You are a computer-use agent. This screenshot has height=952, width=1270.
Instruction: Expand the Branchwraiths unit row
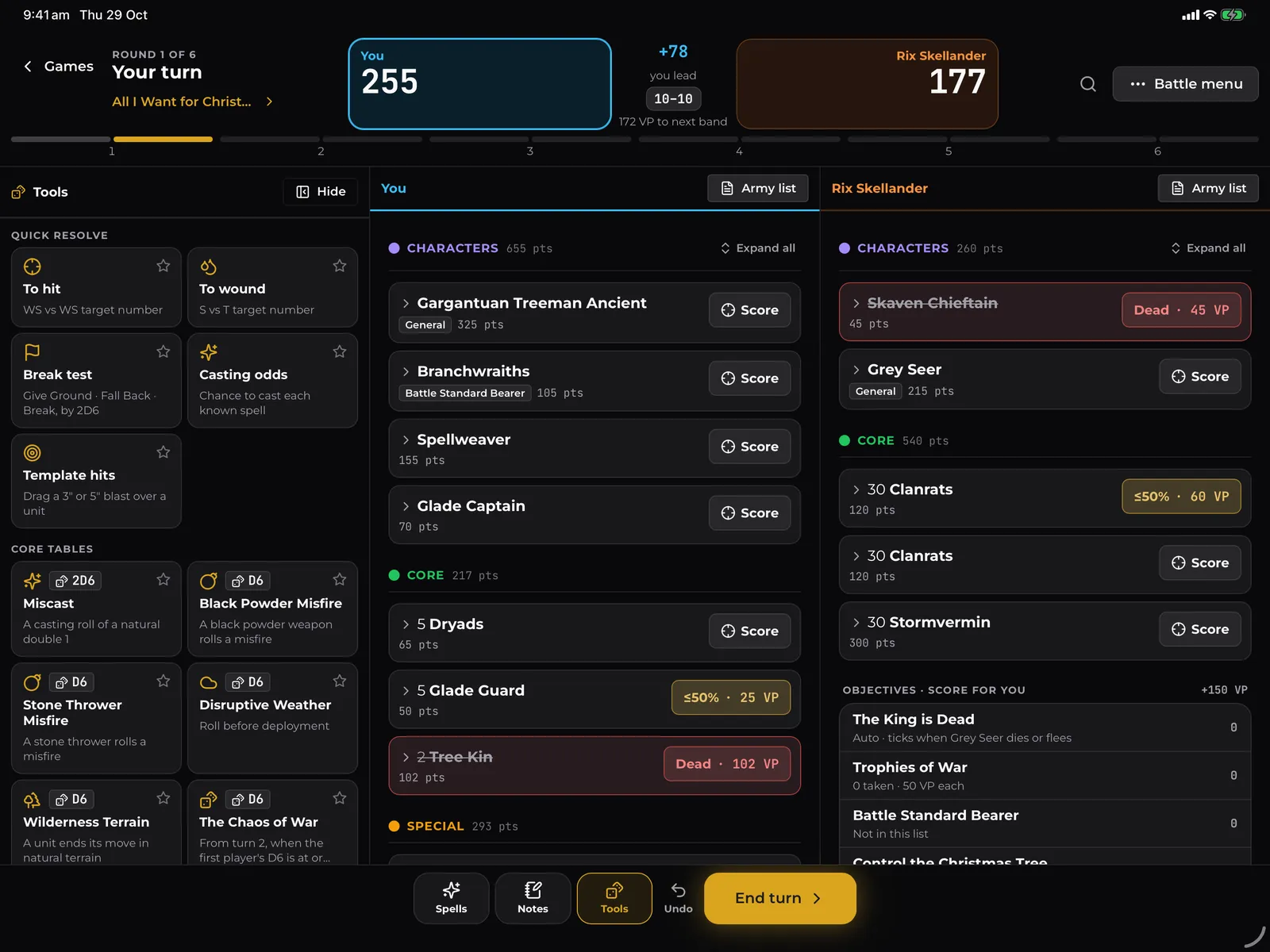coord(406,371)
